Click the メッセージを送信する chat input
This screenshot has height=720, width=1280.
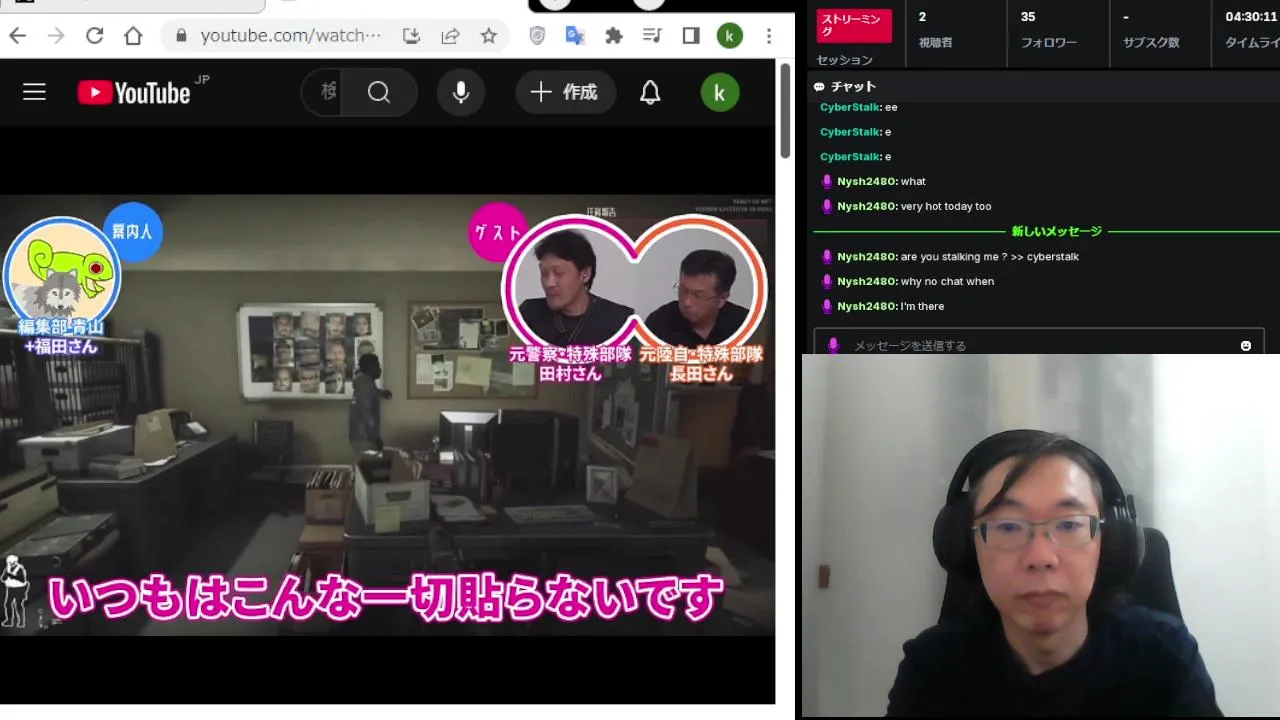(x=1039, y=344)
